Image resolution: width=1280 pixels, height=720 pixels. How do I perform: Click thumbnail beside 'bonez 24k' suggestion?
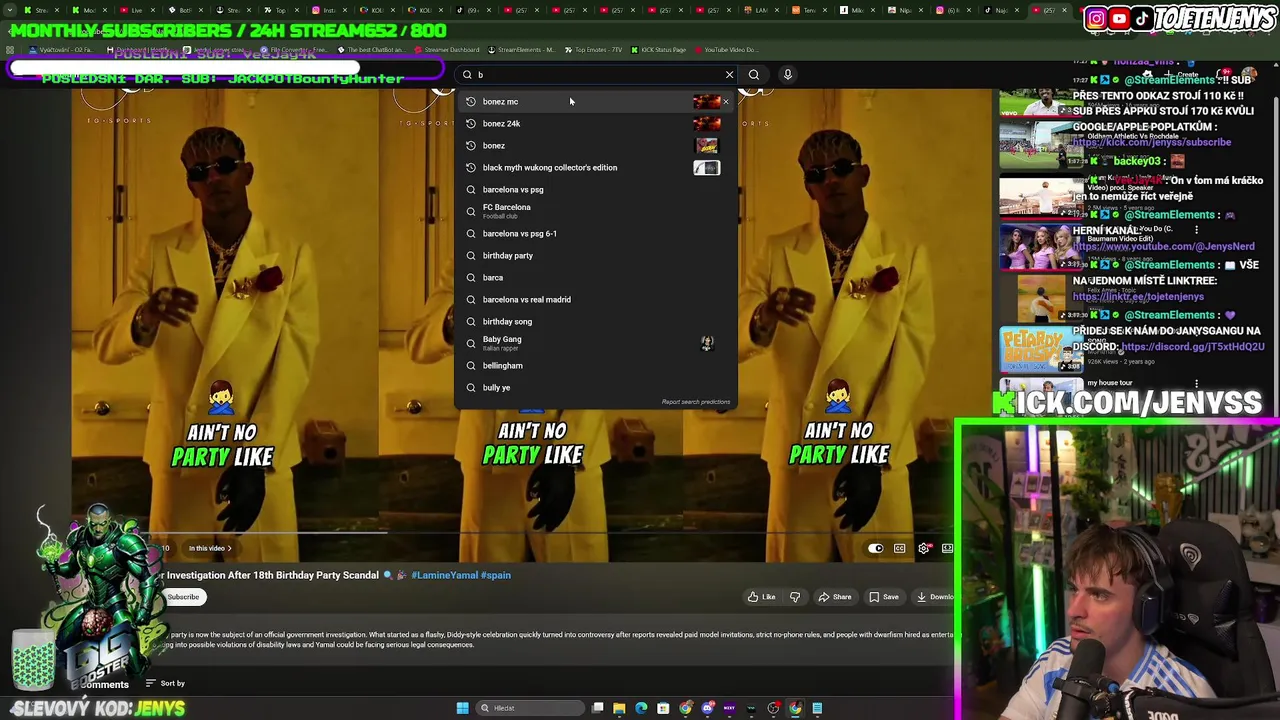click(706, 123)
